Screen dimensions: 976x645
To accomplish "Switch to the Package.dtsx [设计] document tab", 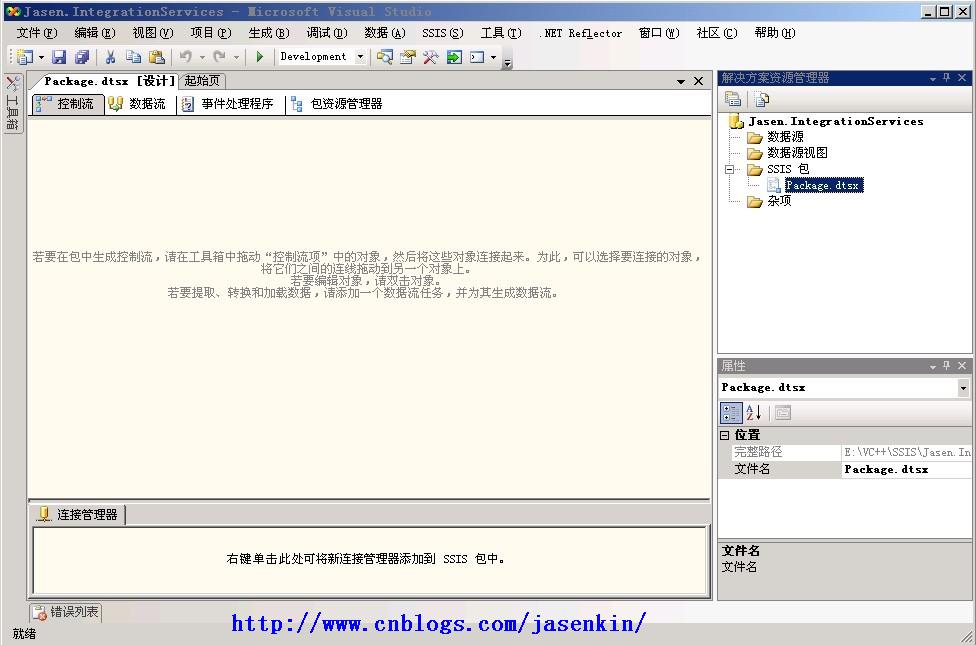I will 108,81.
